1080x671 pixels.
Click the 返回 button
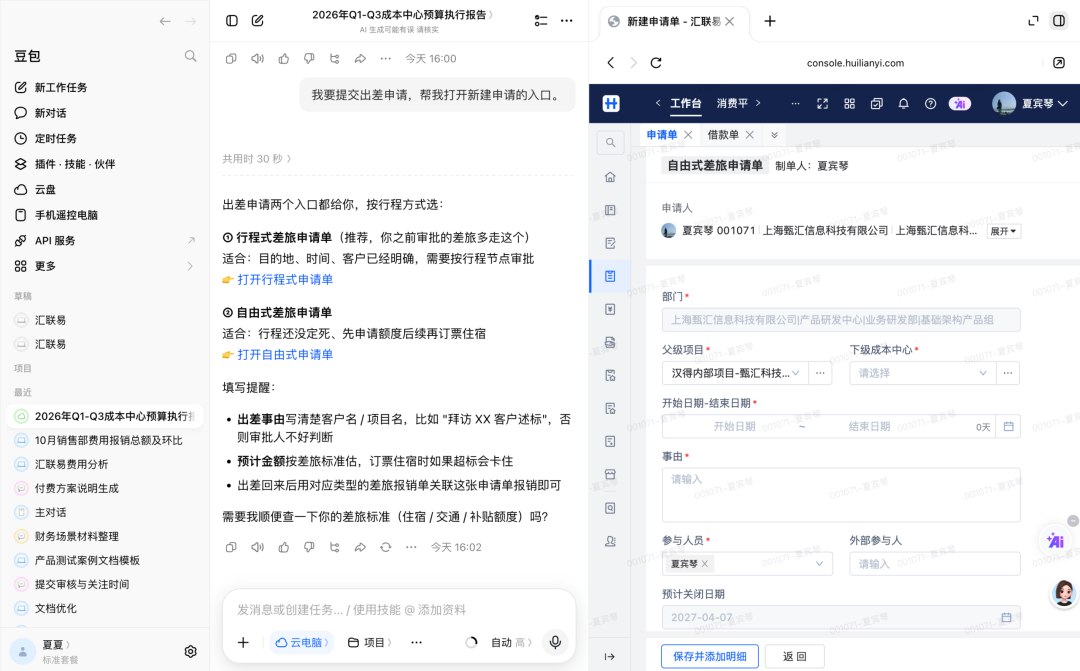pos(794,657)
